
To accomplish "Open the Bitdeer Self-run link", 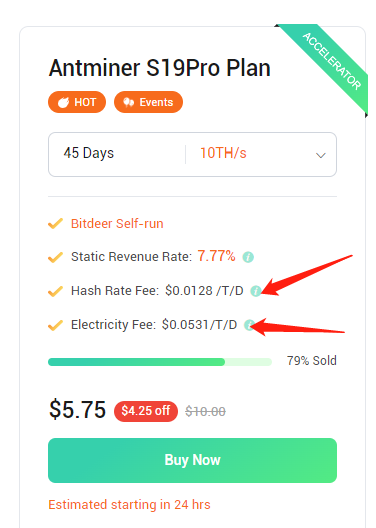I will click(x=117, y=224).
